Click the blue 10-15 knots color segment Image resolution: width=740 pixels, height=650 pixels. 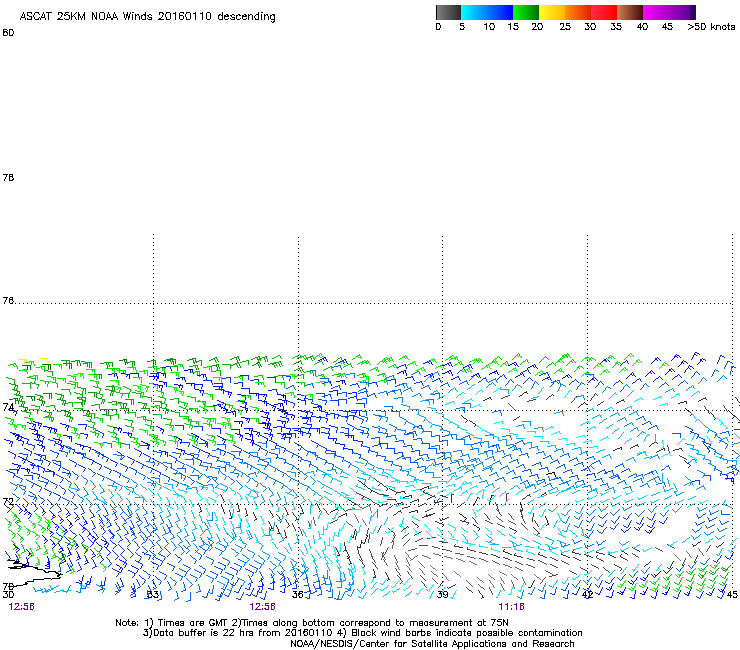pos(500,12)
